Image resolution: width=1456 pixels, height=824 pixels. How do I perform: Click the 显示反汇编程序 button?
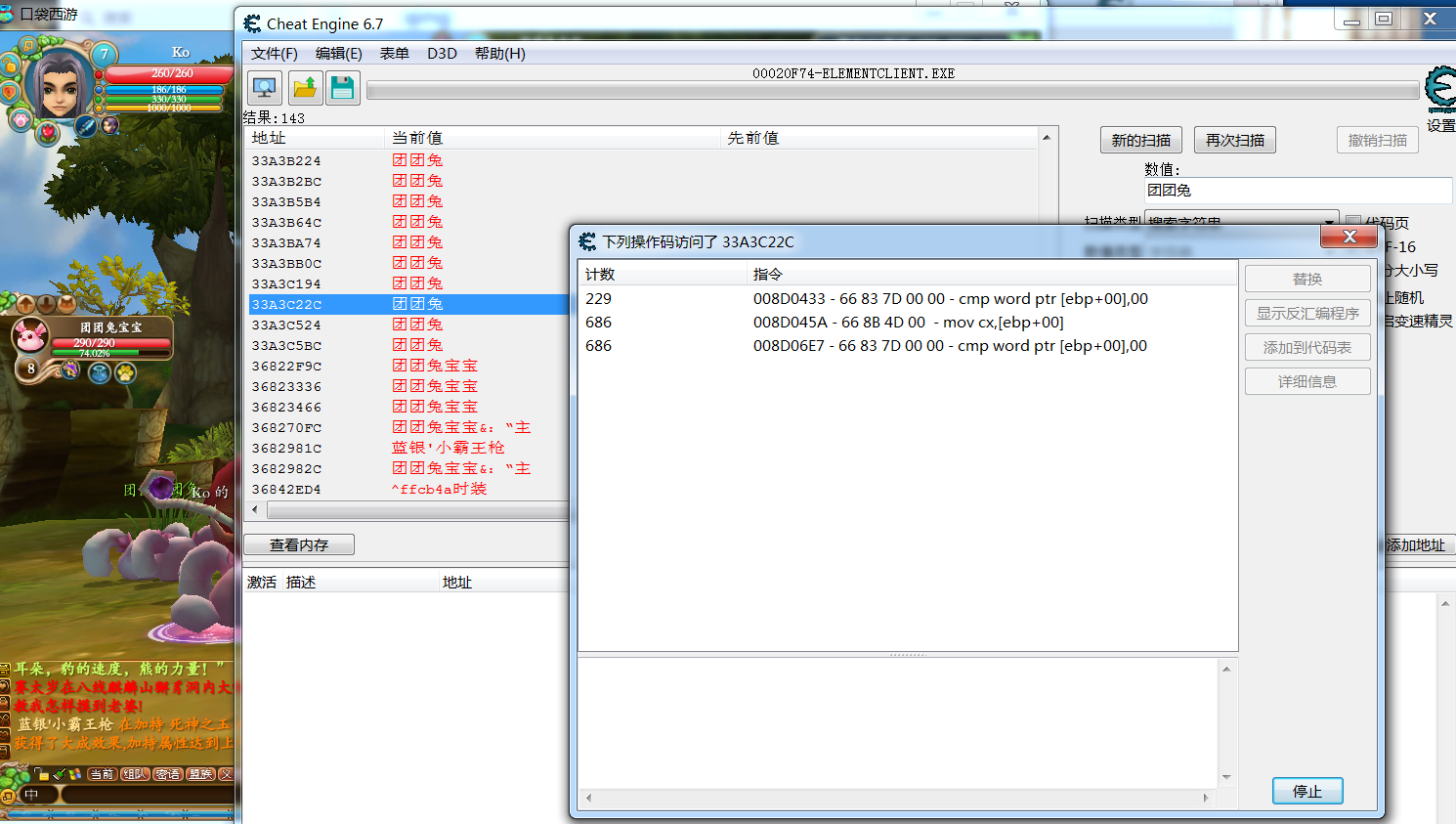coord(1307,313)
